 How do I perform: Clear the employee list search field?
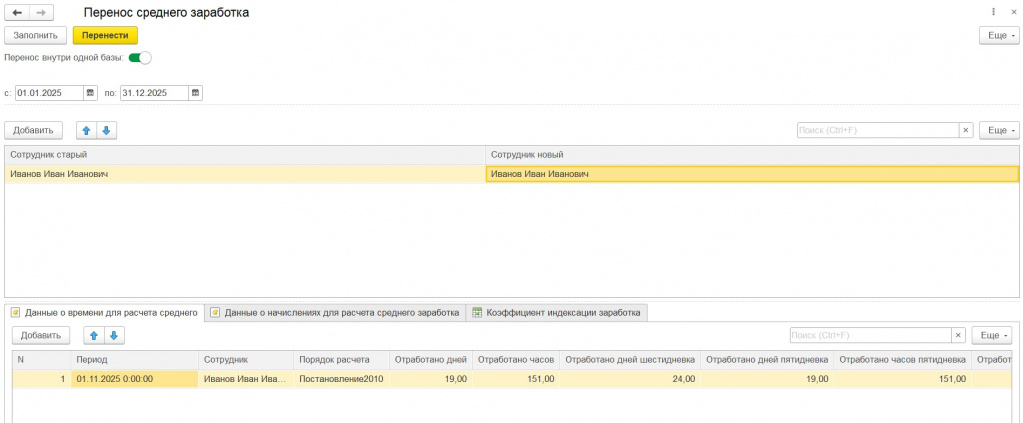tap(966, 131)
